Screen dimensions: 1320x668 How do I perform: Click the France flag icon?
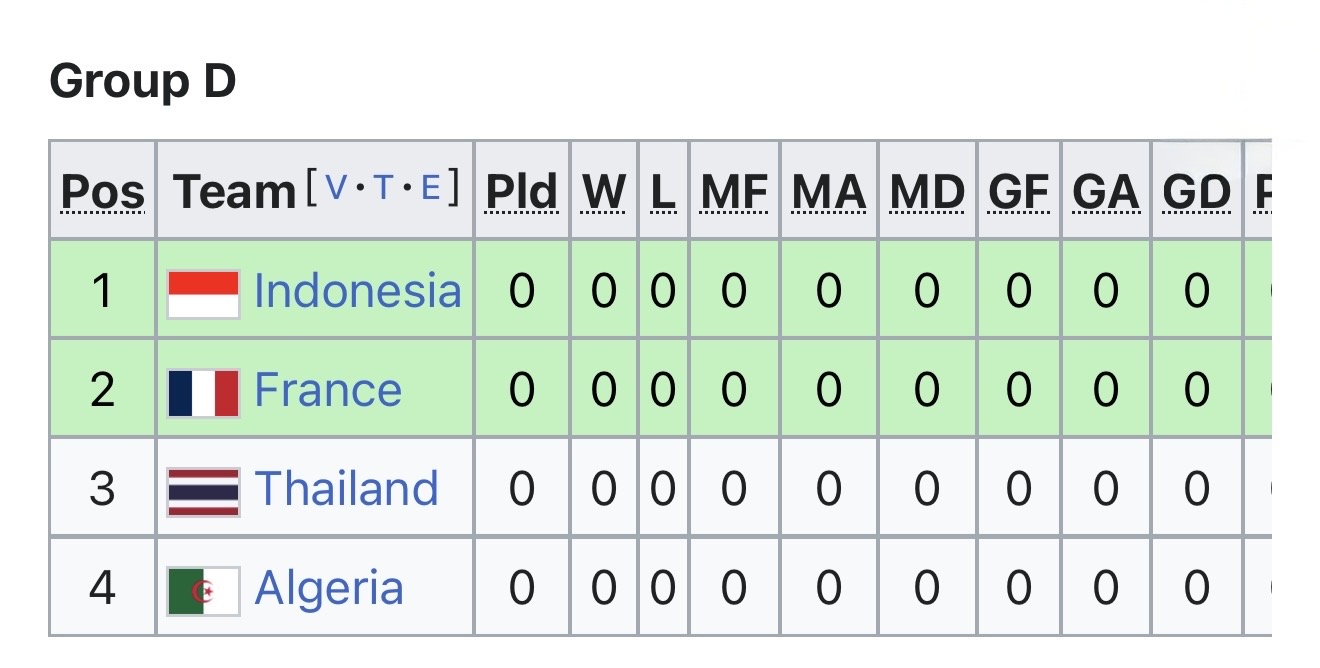click(x=203, y=392)
